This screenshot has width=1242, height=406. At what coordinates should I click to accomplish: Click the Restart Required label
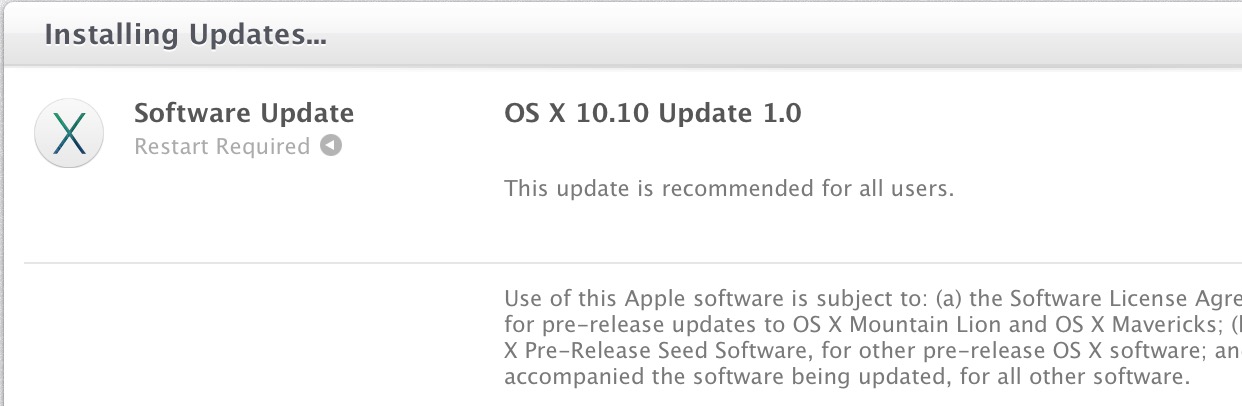[222, 147]
